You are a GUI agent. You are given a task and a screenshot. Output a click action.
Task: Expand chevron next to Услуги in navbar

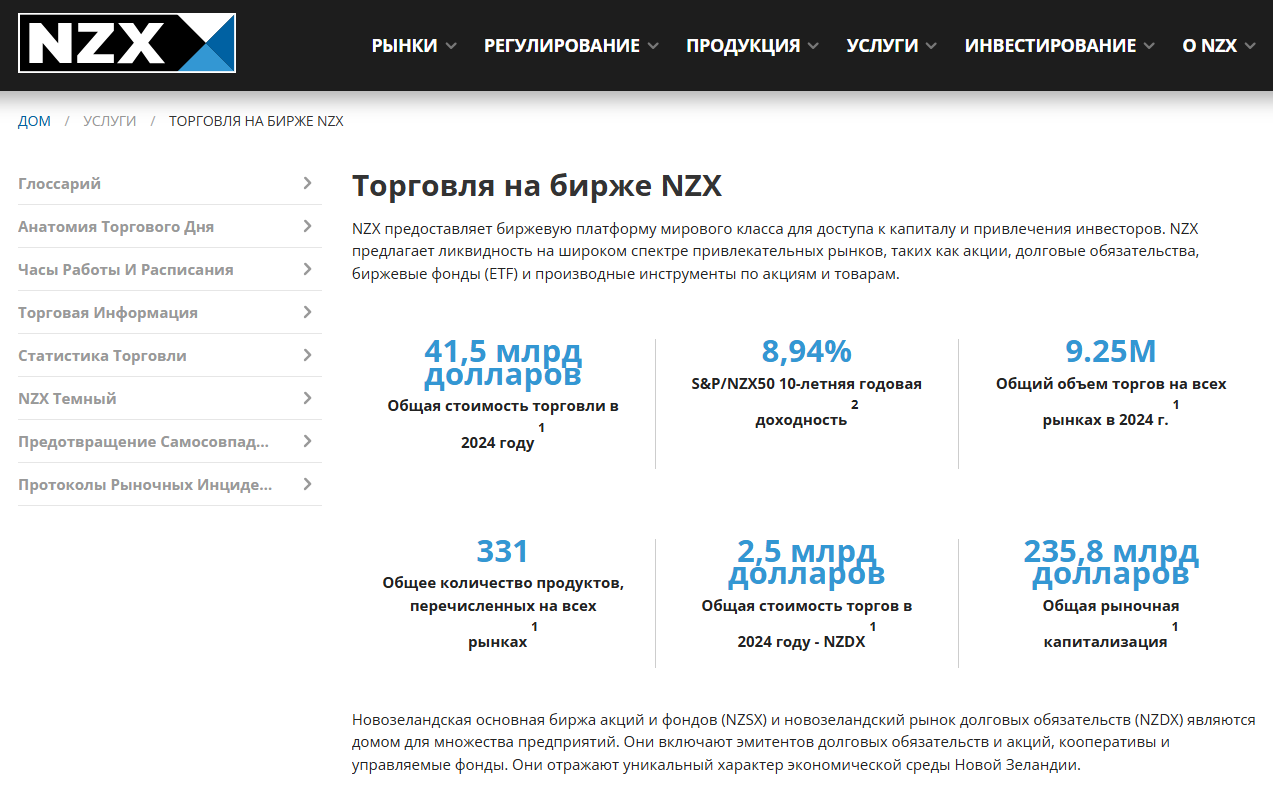(931, 46)
